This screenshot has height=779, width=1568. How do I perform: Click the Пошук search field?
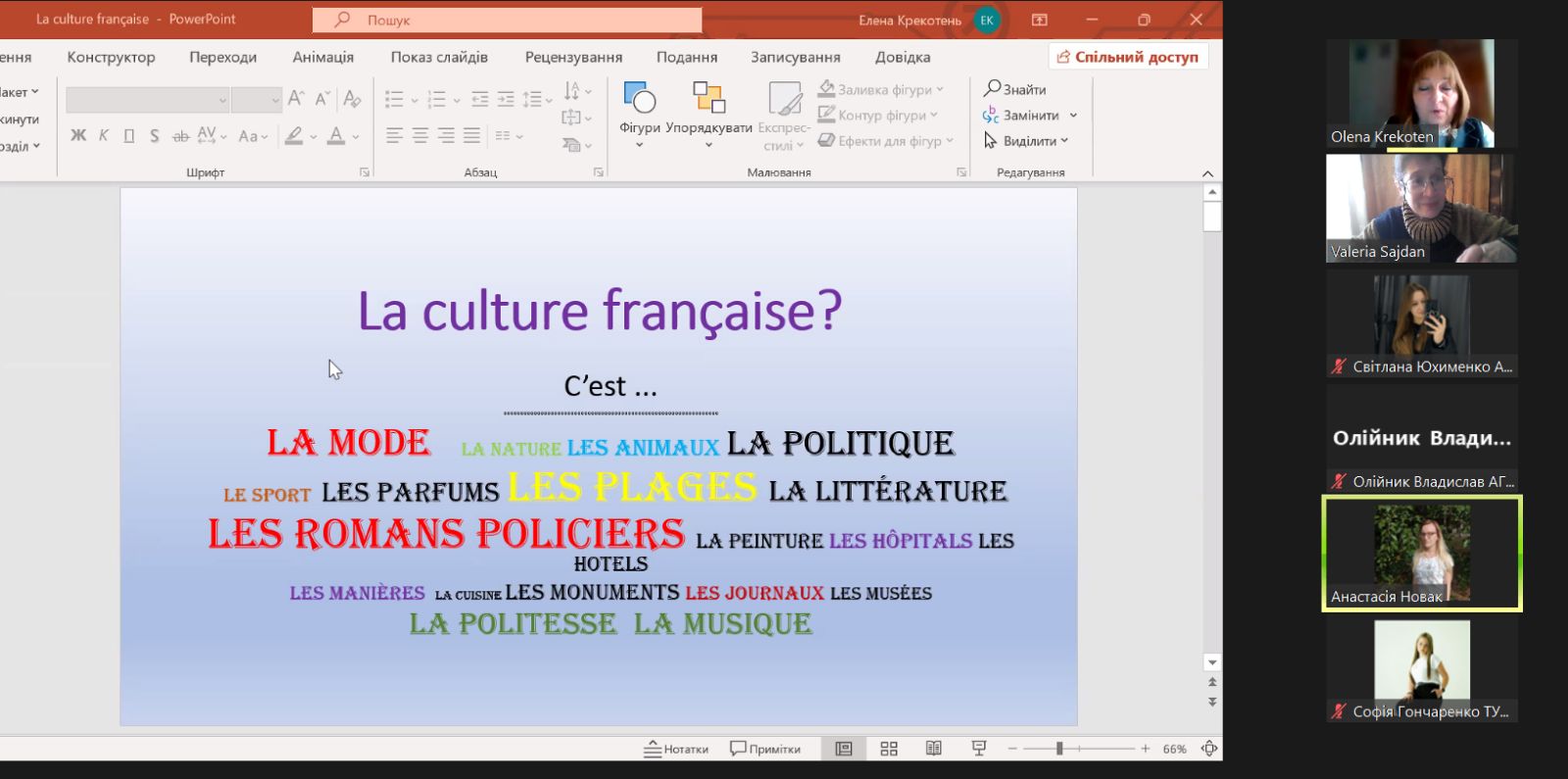click(x=507, y=20)
